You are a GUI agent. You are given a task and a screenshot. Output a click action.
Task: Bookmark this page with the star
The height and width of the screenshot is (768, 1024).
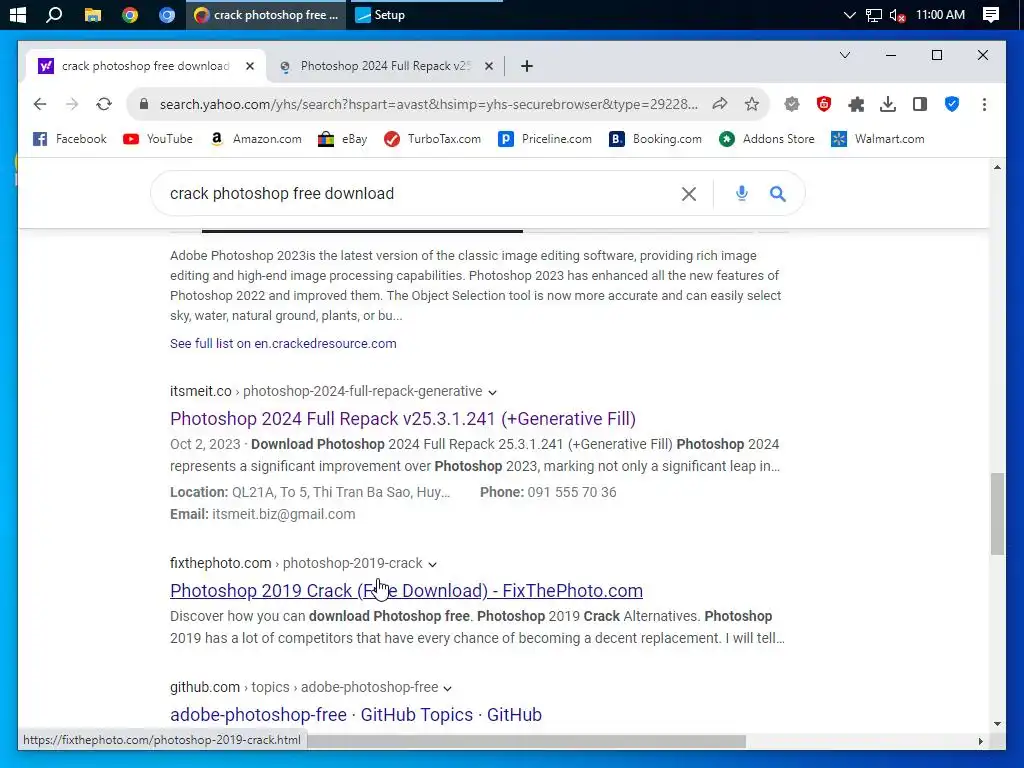(x=752, y=104)
